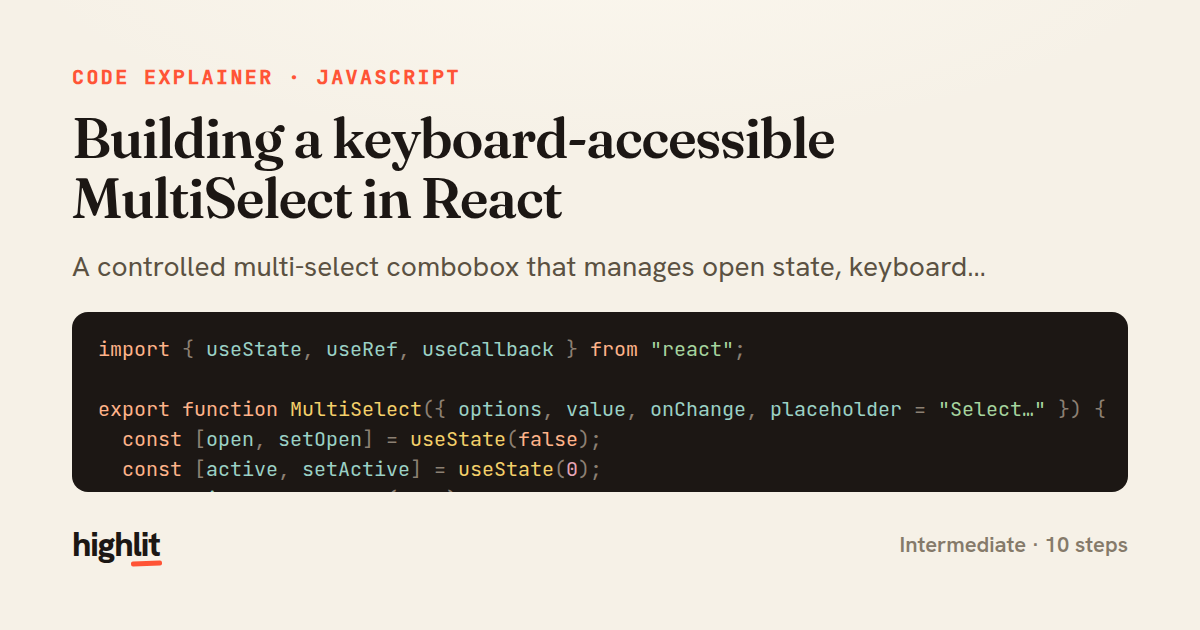Click the import line in the code block
This screenshot has height=630, width=1200.
click(x=422, y=349)
